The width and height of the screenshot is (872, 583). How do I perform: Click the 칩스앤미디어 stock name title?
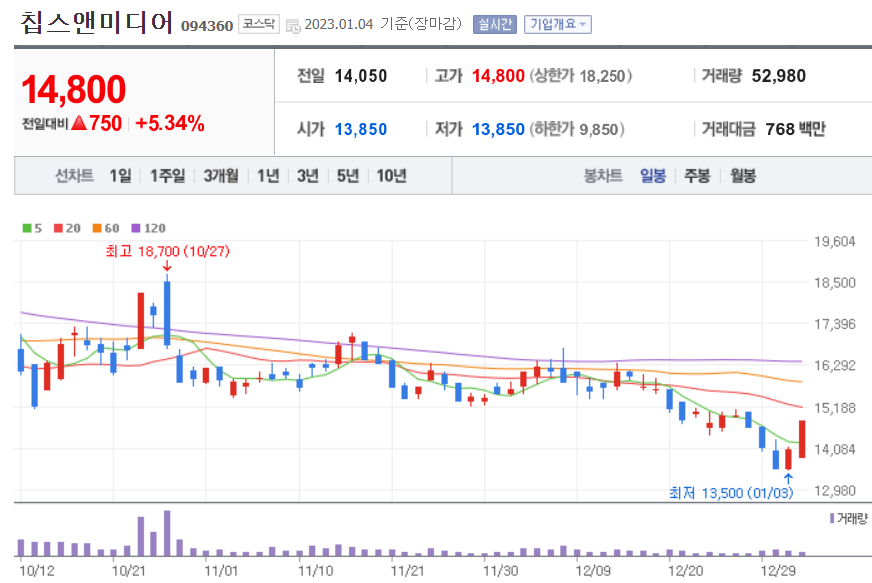[97, 23]
